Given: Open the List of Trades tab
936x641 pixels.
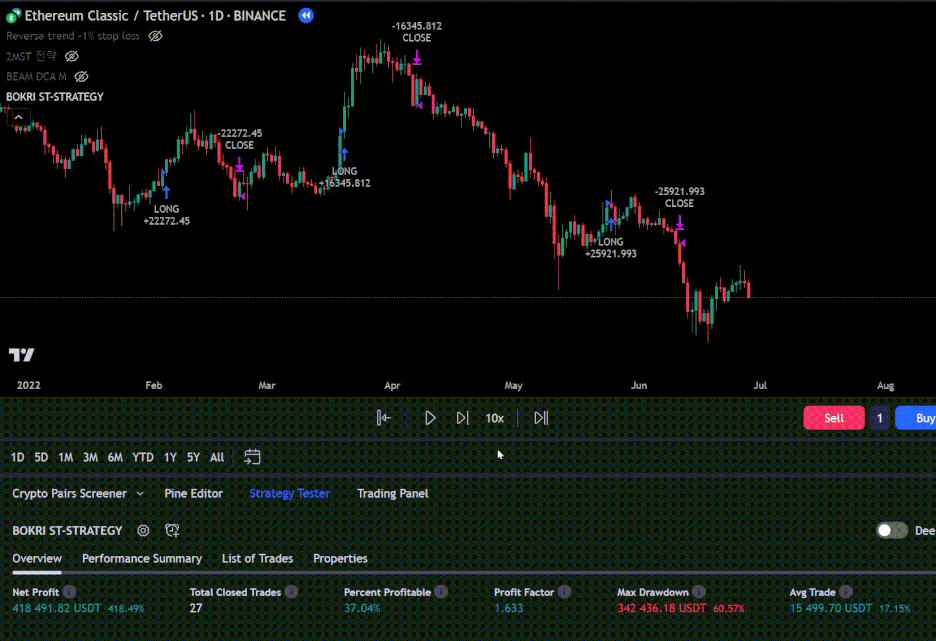Looking at the screenshot, I should point(257,559).
